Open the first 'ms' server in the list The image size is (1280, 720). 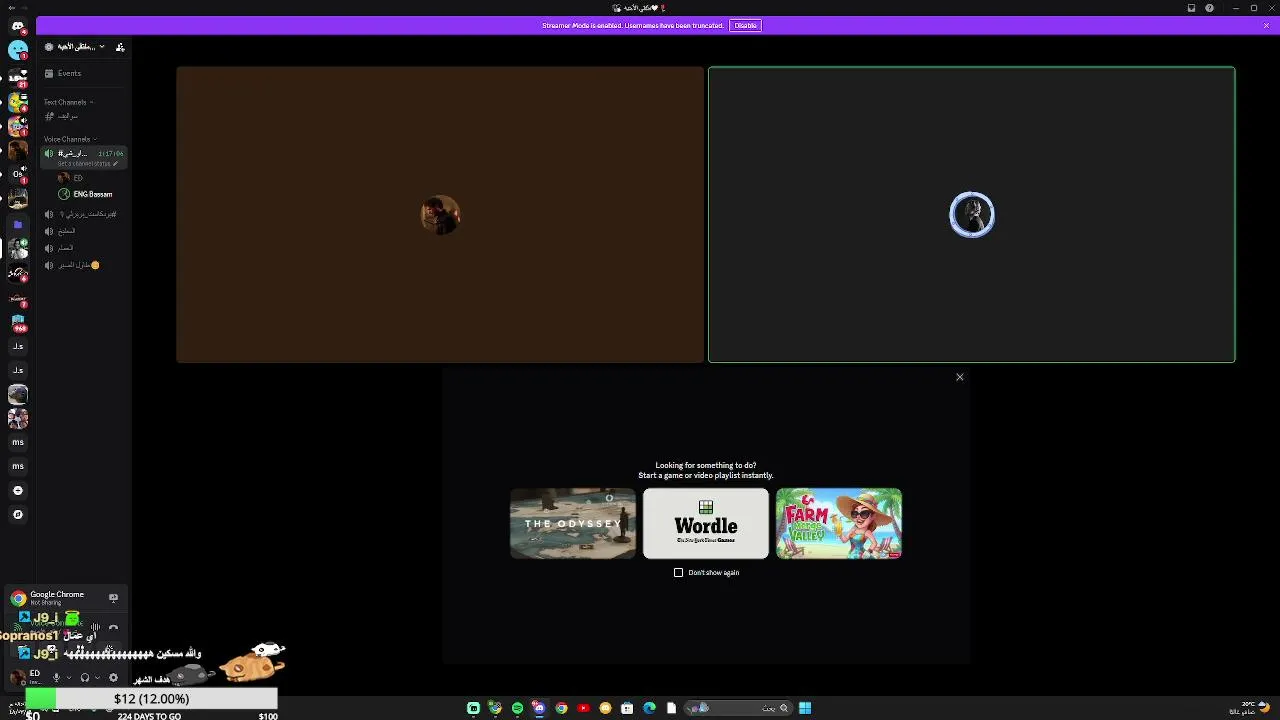point(17,442)
